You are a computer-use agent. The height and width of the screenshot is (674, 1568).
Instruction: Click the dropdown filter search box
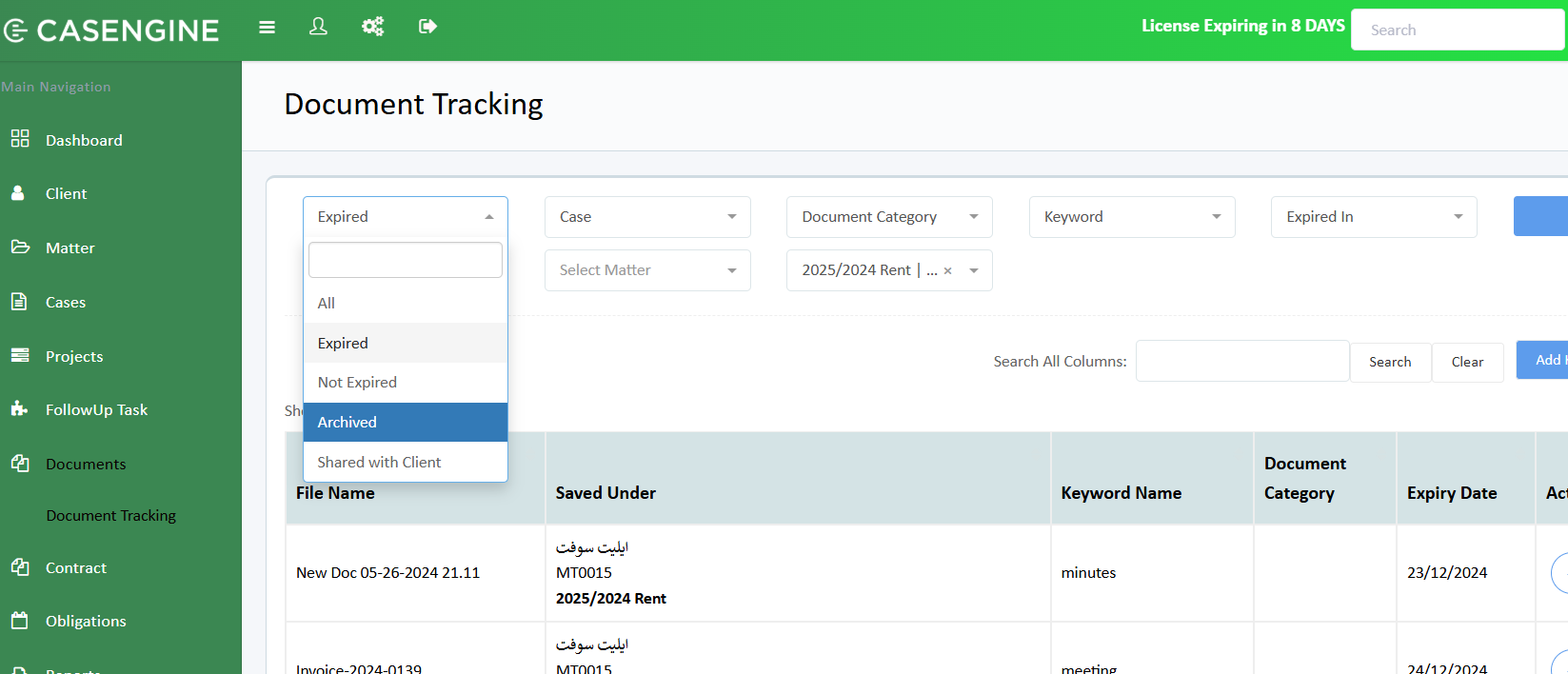point(406,260)
